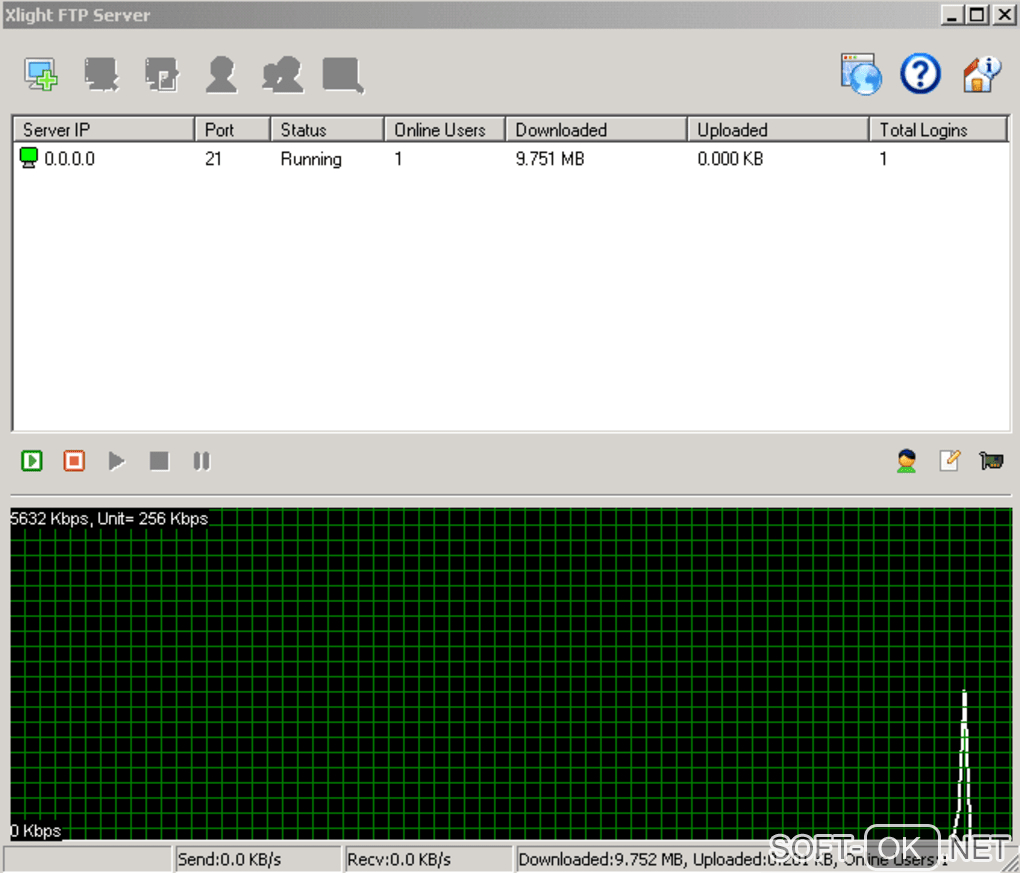
Task: Click the grey Start Server play button
Action: pos(116,461)
